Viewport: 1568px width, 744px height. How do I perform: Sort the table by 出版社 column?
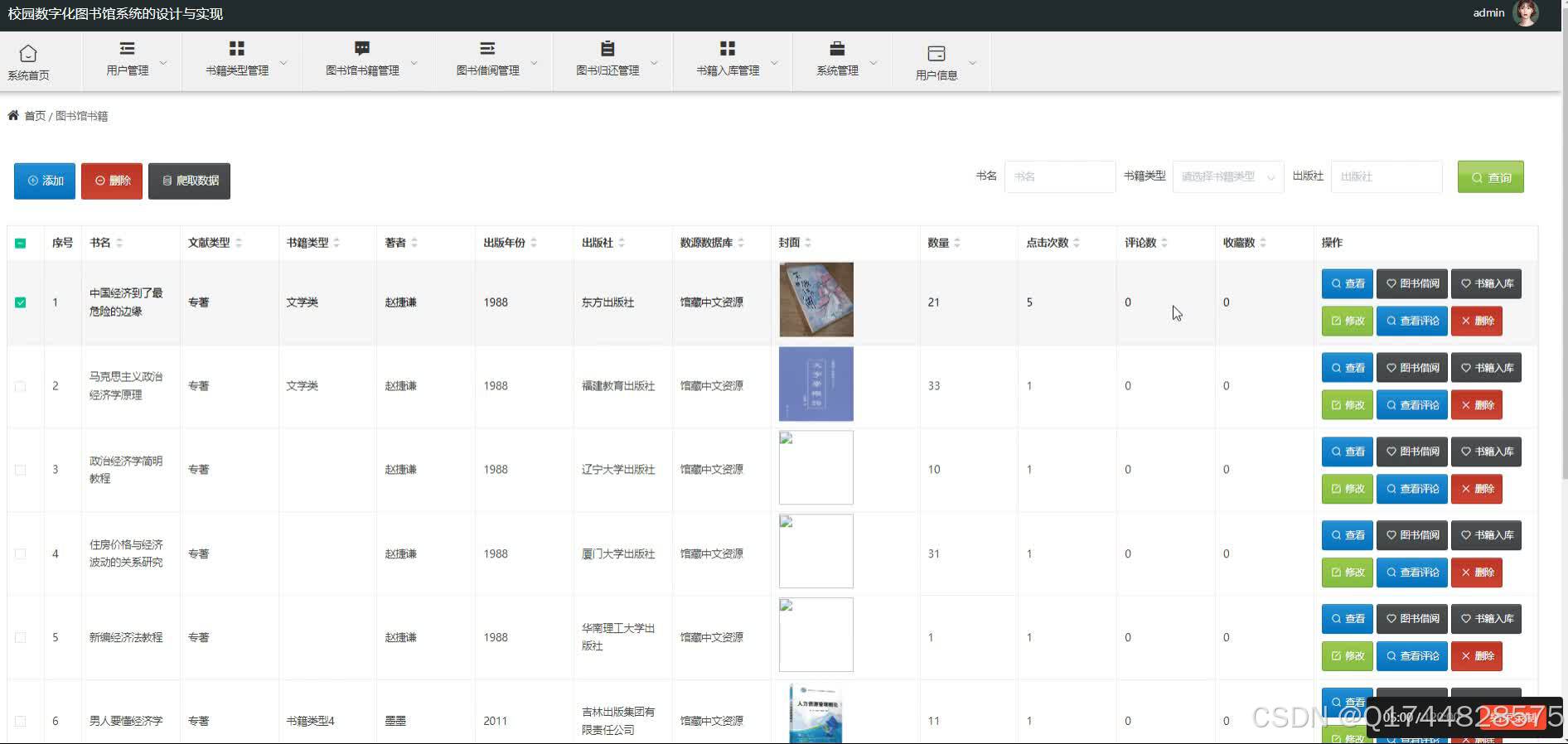(622, 243)
